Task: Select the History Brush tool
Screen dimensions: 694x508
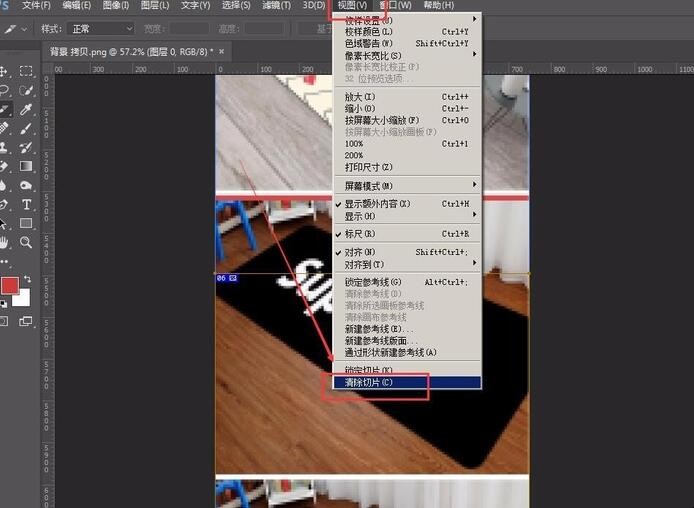Action: 26,147
